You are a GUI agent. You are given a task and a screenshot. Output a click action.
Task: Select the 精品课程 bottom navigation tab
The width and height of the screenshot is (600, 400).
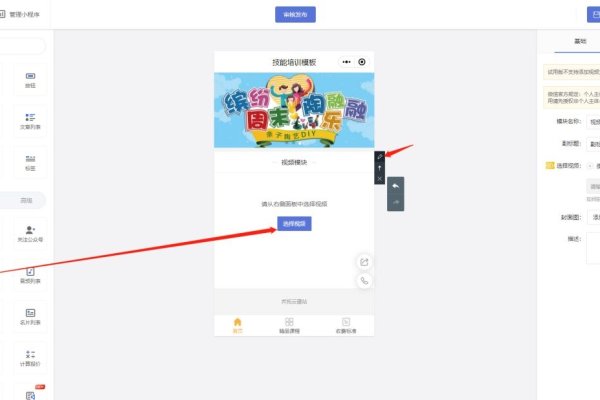(289, 325)
